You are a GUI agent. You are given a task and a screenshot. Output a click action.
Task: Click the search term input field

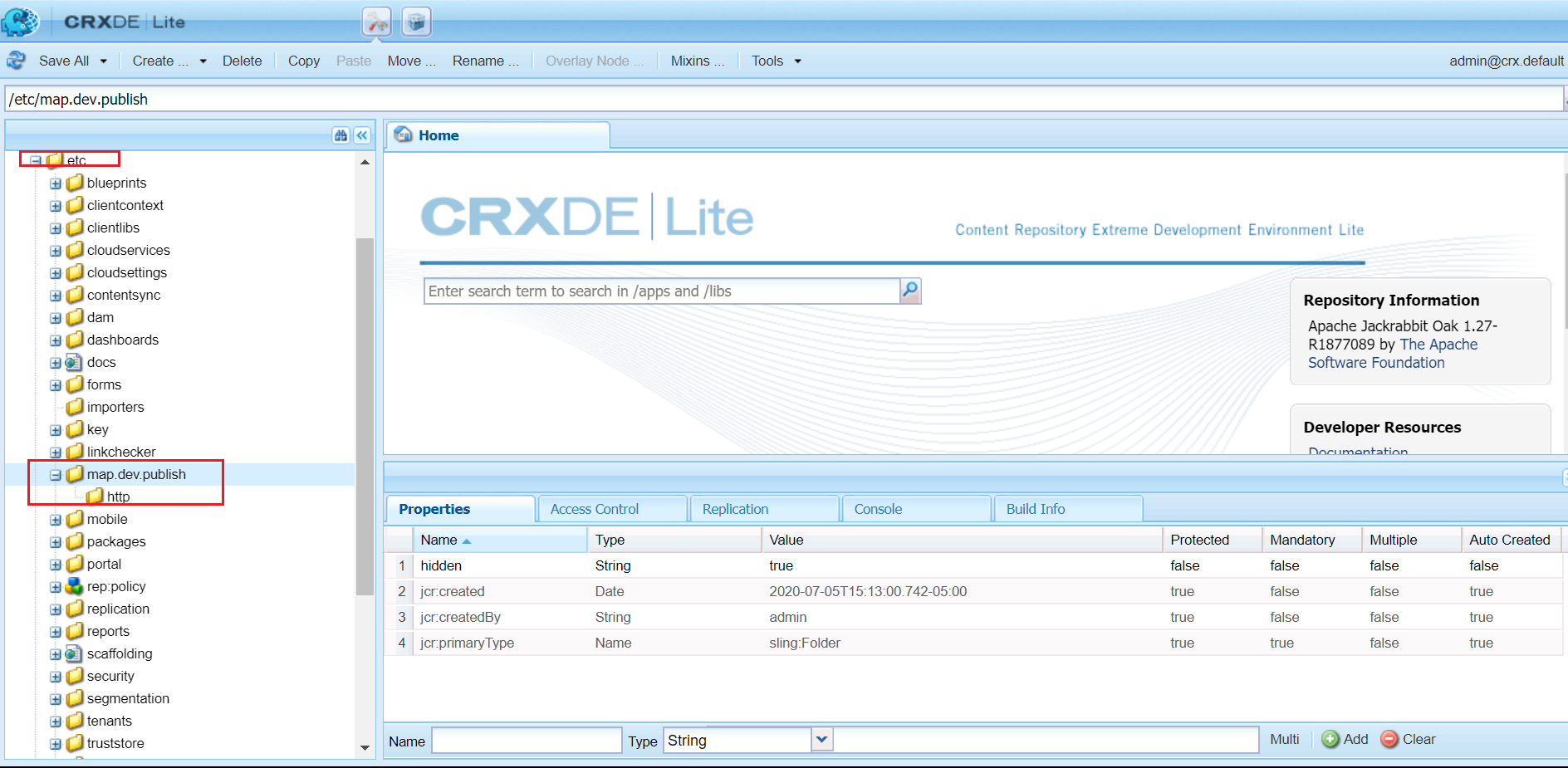click(662, 291)
